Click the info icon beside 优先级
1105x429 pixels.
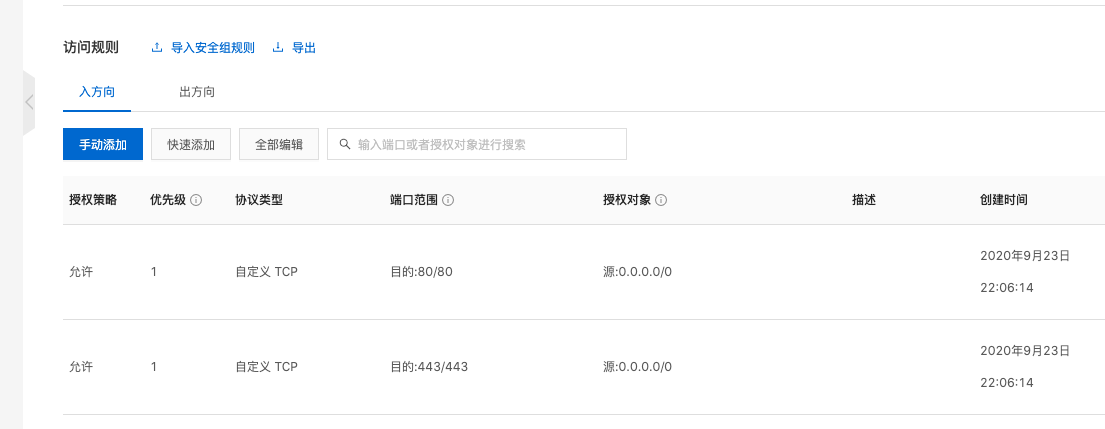(196, 200)
